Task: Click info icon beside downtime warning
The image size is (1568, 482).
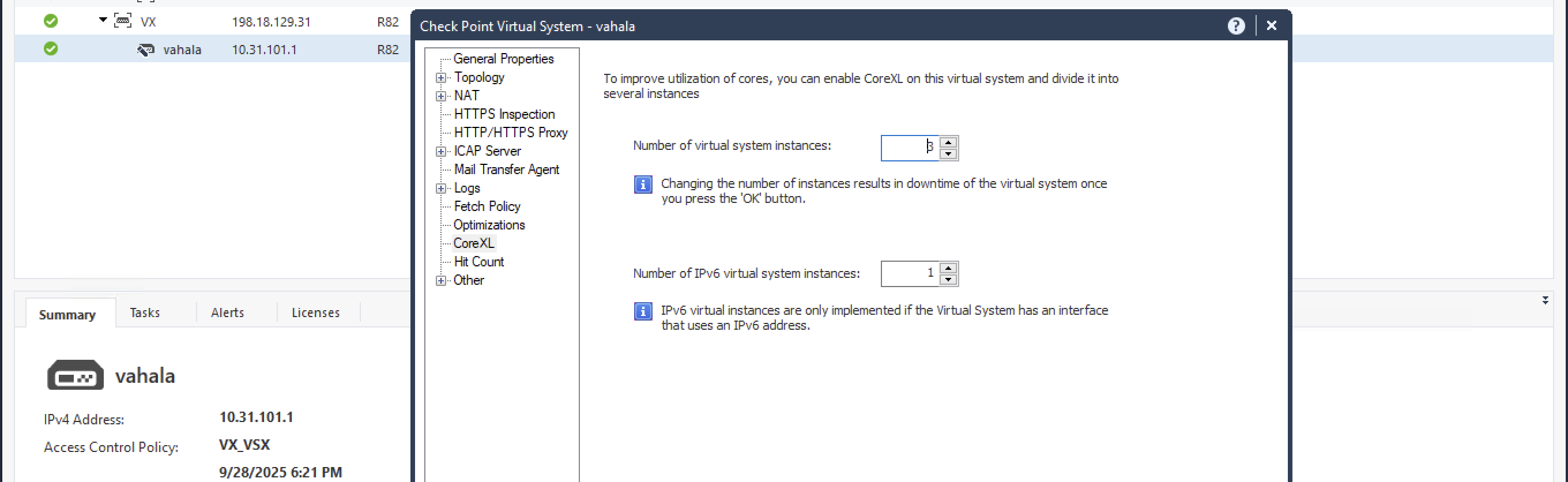Action: [x=643, y=184]
